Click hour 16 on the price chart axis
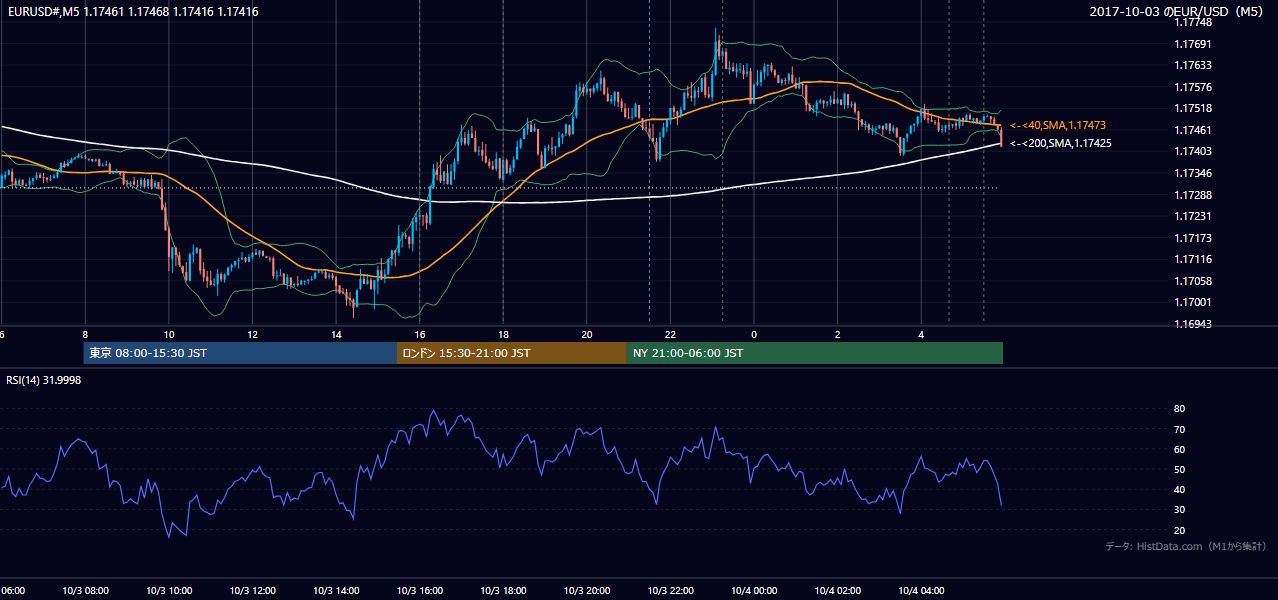The image size is (1278, 600). tap(420, 334)
